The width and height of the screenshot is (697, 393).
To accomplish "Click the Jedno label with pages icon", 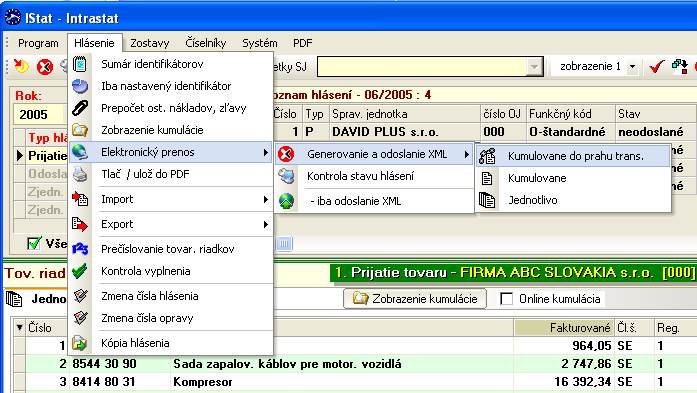I will click(36, 299).
